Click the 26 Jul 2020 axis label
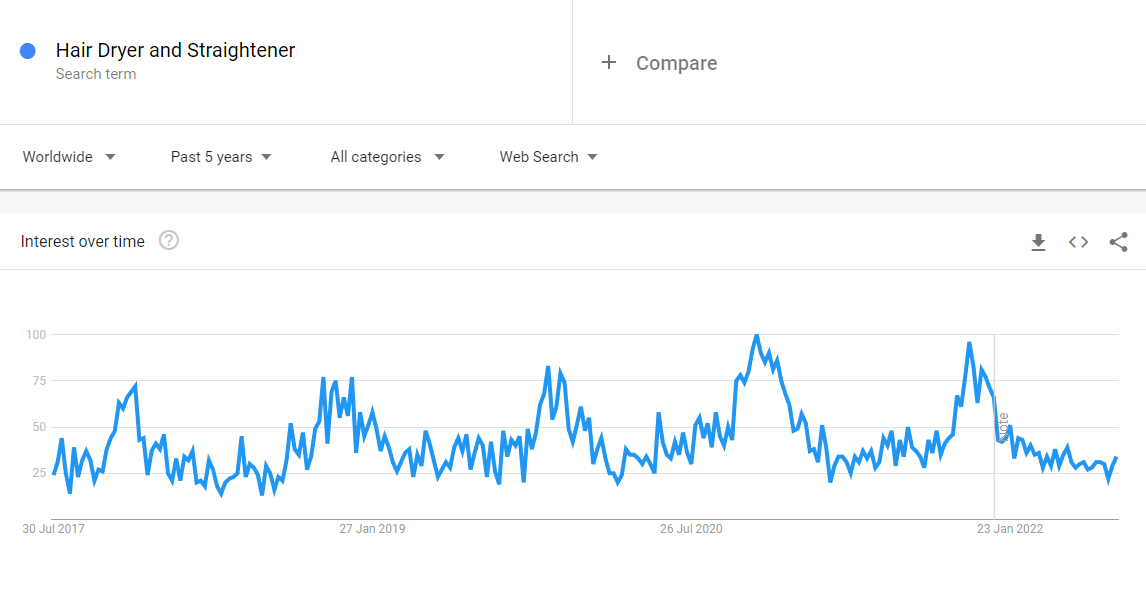Viewport: 1146px width, 597px height. pos(691,529)
